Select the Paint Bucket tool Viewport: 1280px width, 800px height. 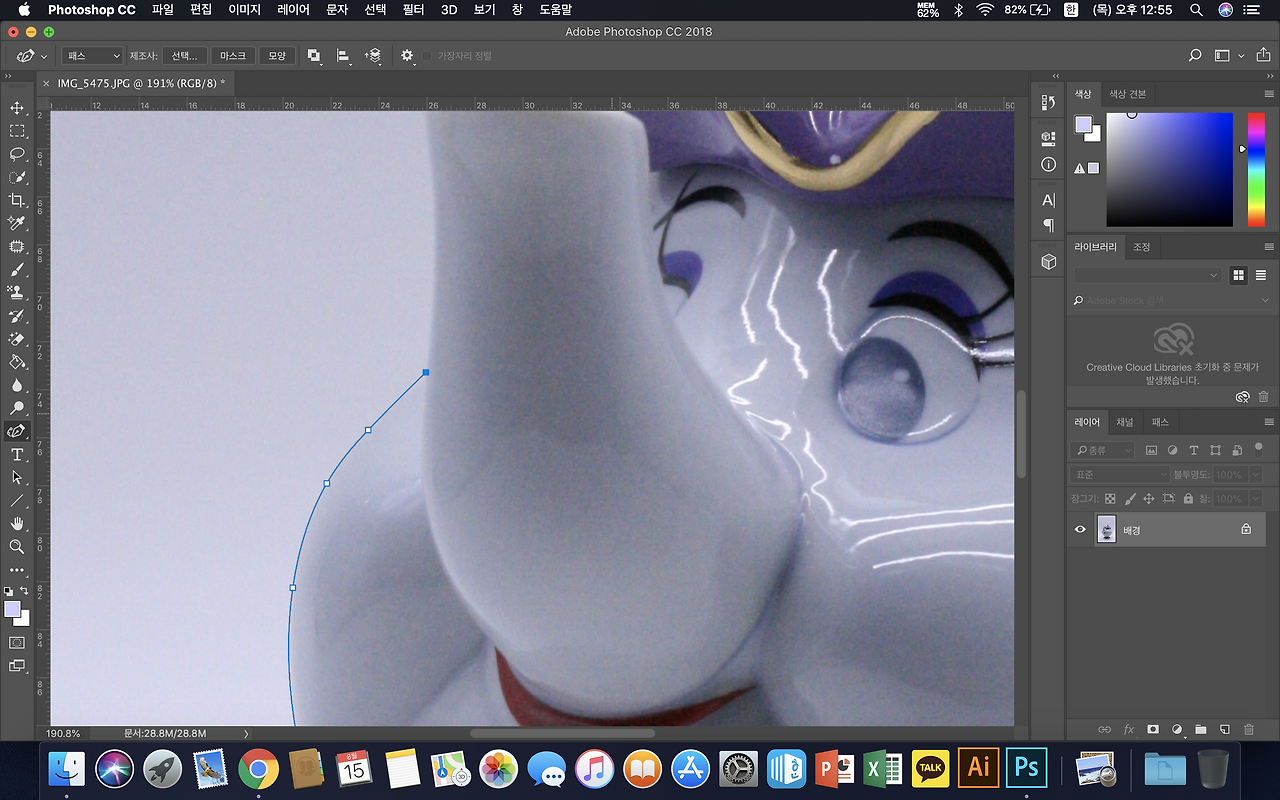tap(17, 362)
